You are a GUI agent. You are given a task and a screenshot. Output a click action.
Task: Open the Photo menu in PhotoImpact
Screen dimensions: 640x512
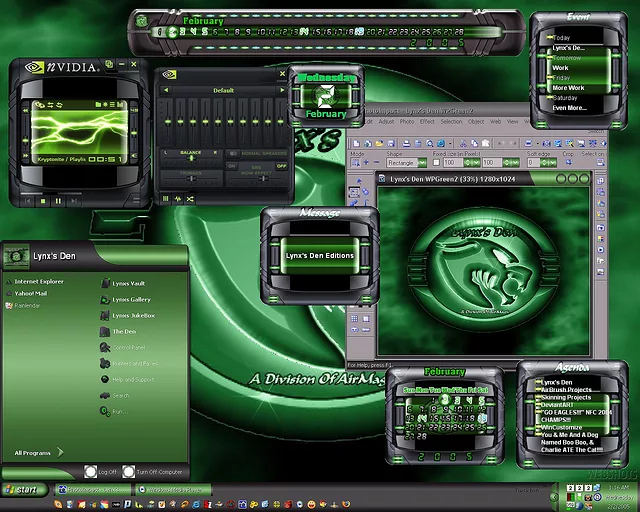(x=407, y=121)
